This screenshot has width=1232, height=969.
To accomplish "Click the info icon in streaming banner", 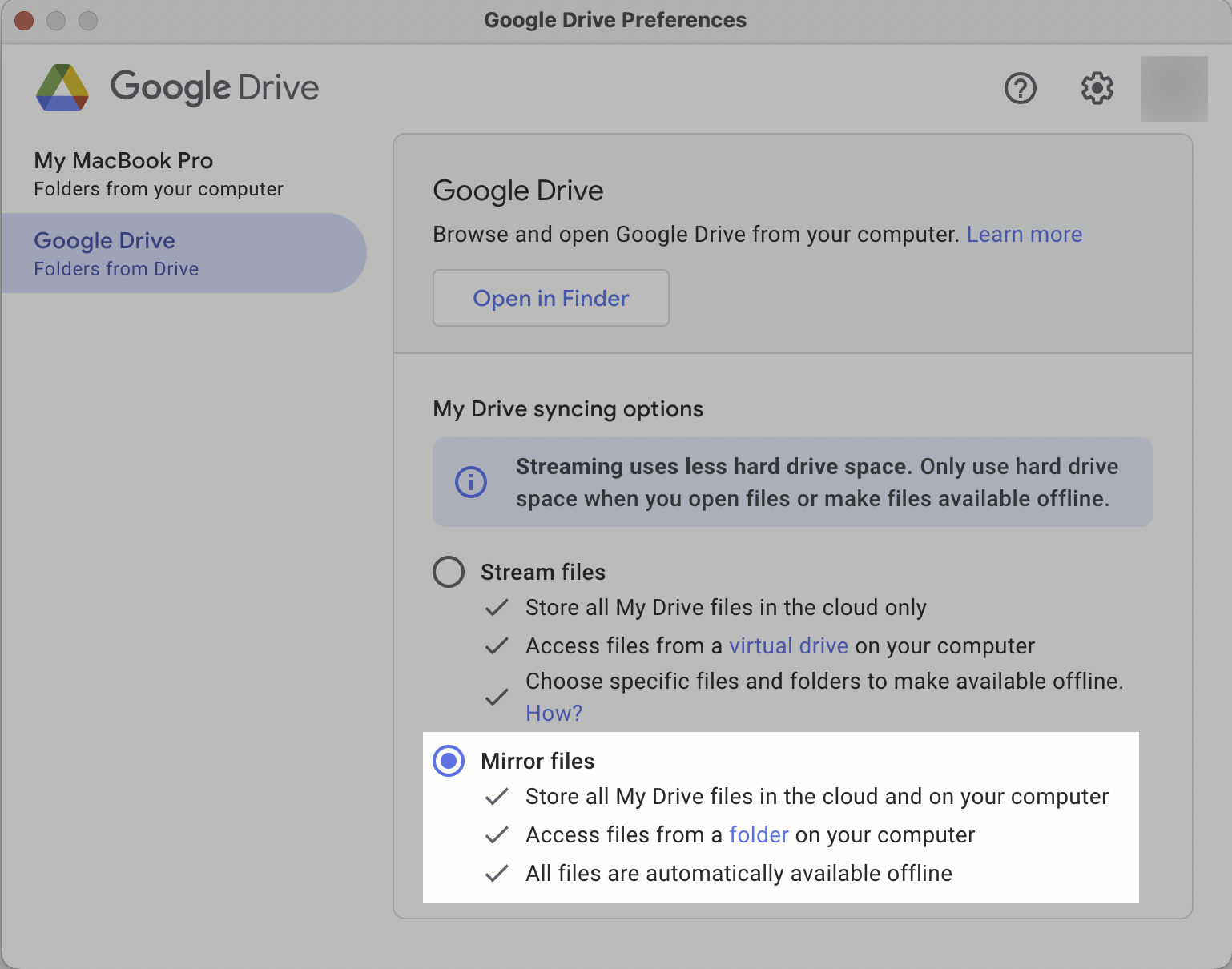I will pos(471,482).
